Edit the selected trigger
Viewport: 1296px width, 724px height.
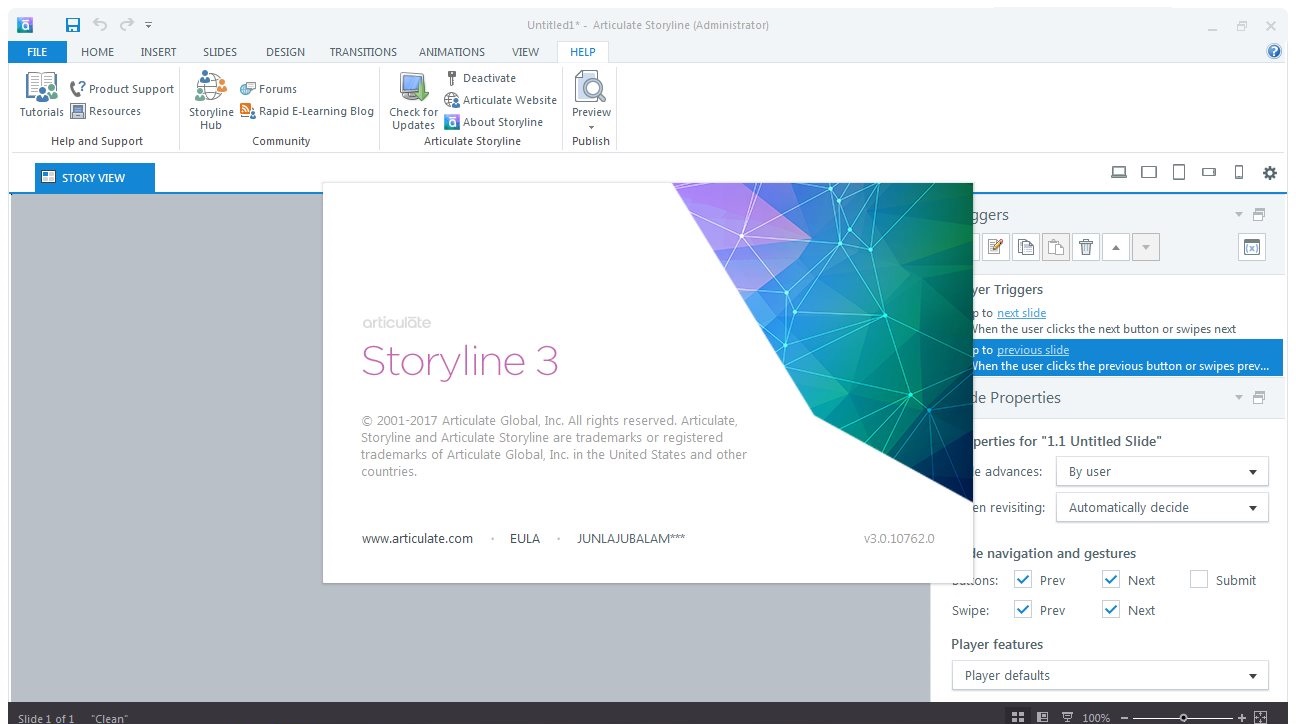(994, 247)
